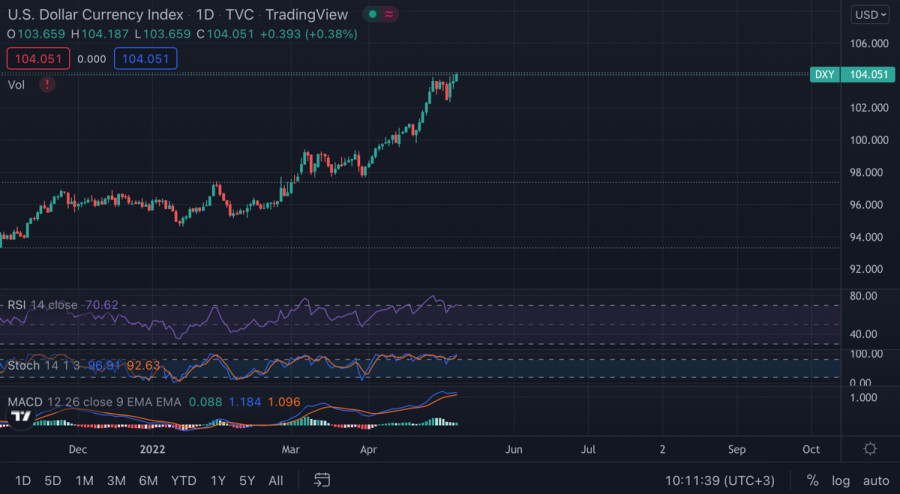Click the clock time 10:11:39 (UTC+3)
The height and width of the screenshot is (494, 900).
pos(720,480)
